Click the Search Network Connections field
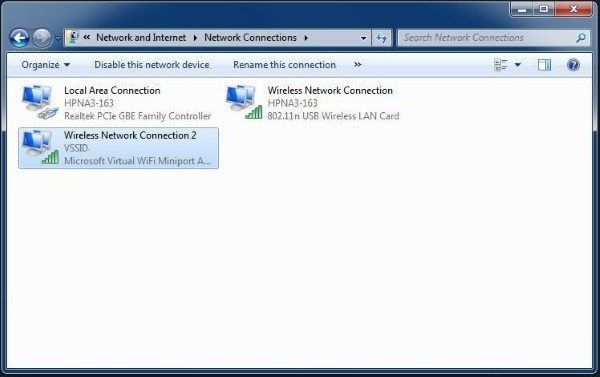 pos(487,38)
